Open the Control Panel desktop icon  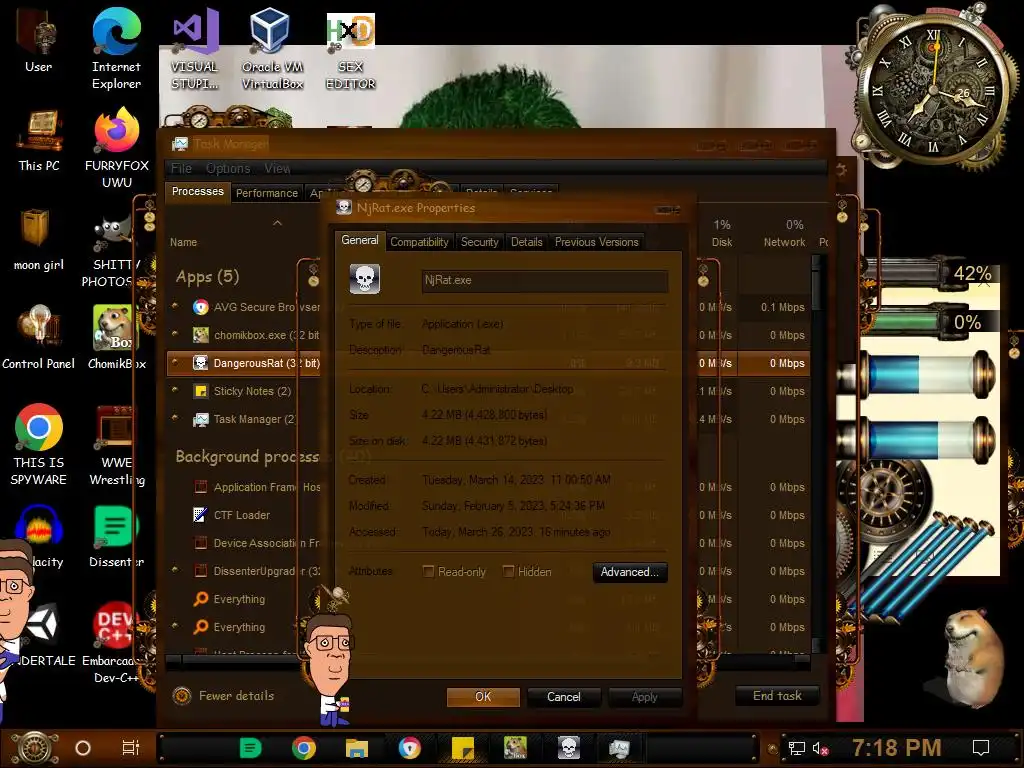point(38,337)
